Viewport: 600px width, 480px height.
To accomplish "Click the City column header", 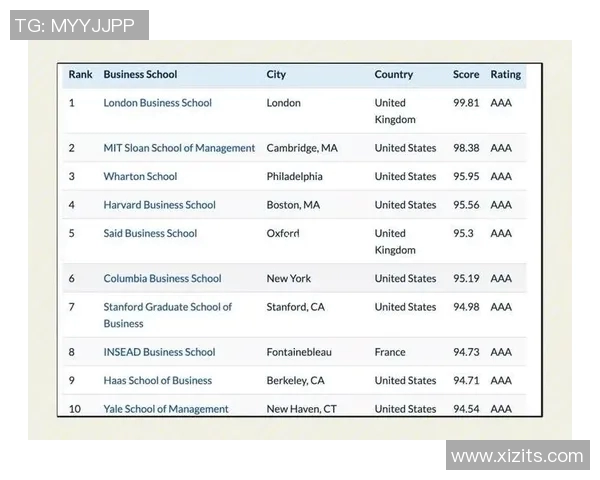I will point(276,74).
